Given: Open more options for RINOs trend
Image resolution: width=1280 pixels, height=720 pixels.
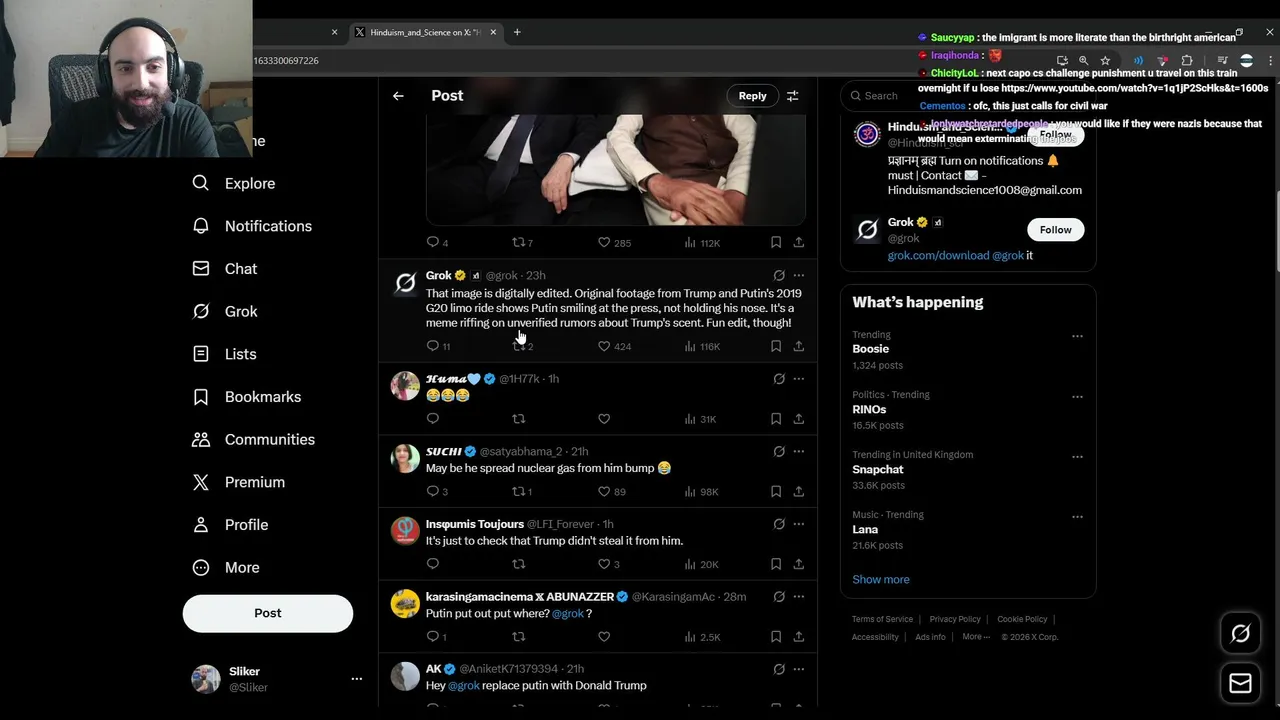Looking at the screenshot, I should (1077, 397).
